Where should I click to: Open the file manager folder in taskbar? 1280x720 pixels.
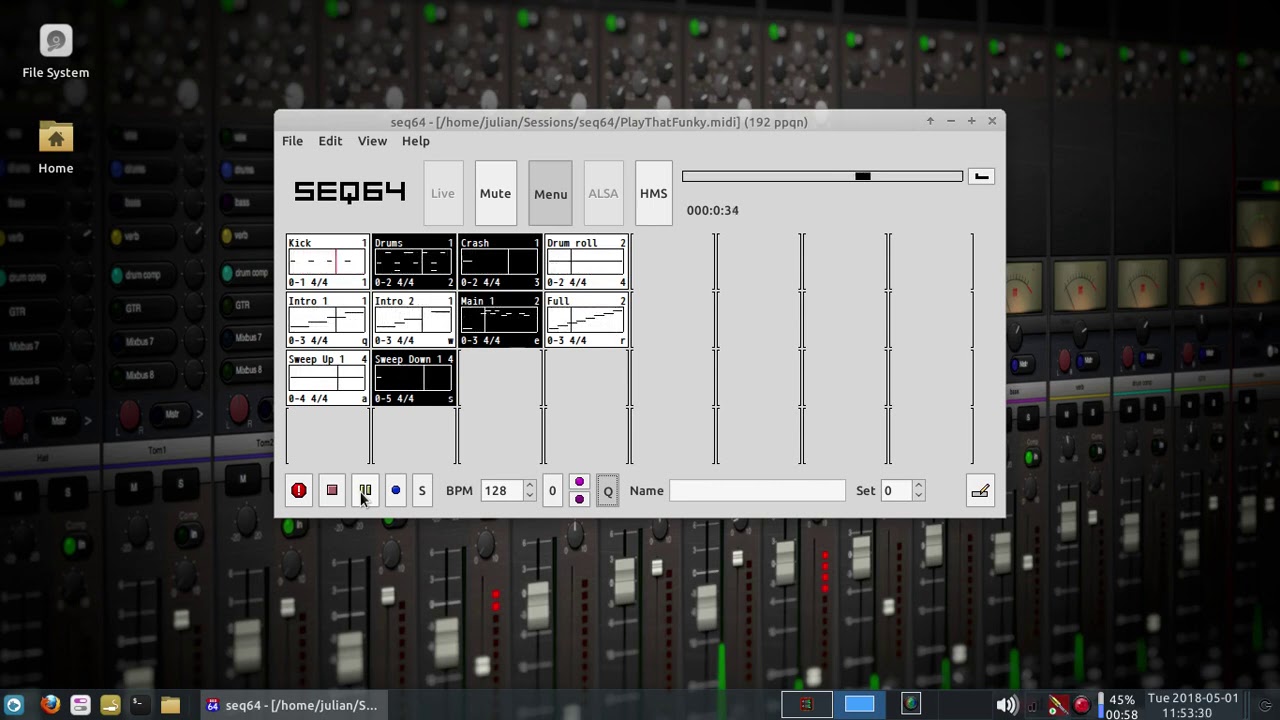point(170,705)
